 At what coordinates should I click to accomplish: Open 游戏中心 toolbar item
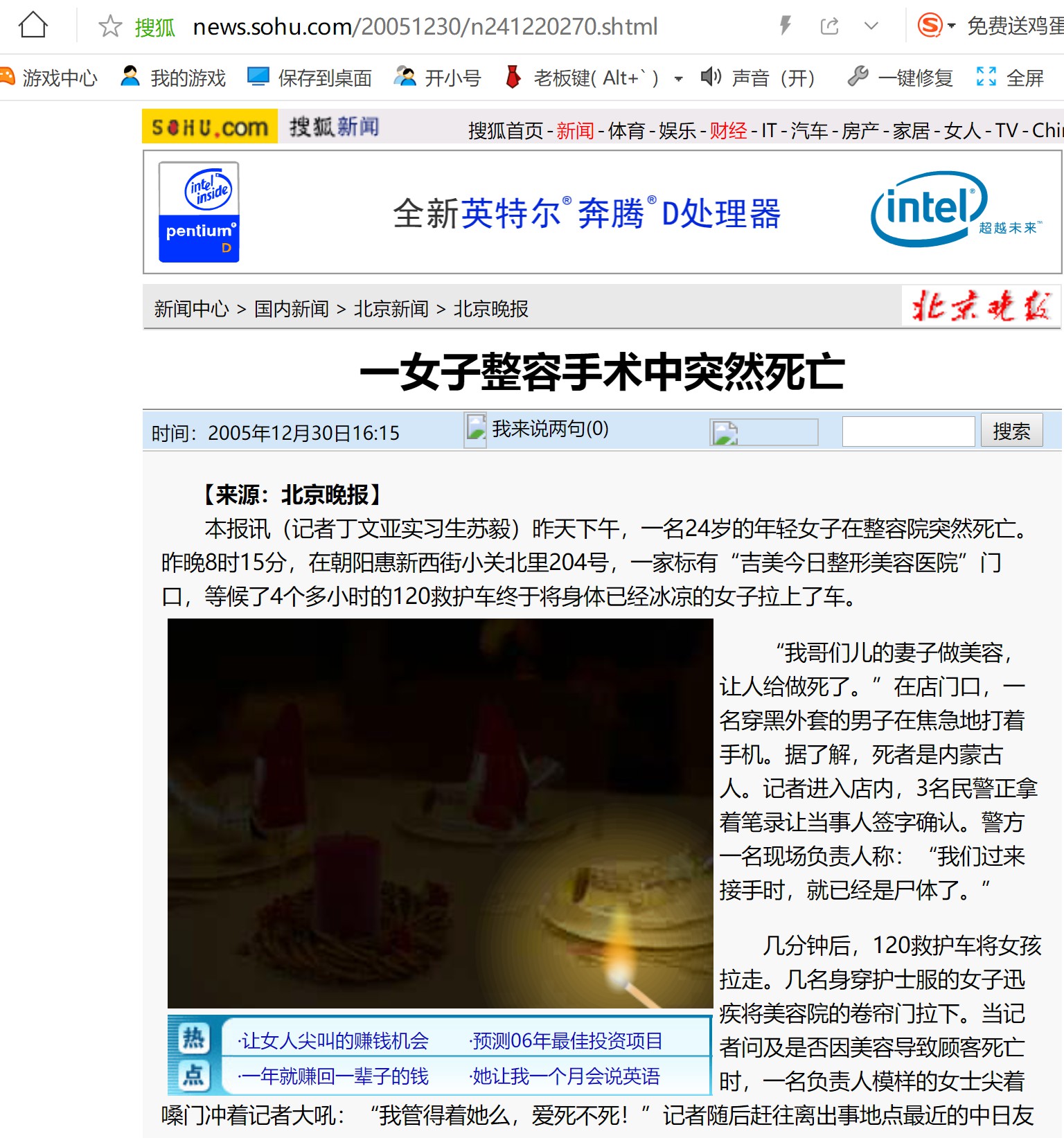pyautogui.click(x=48, y=77)
